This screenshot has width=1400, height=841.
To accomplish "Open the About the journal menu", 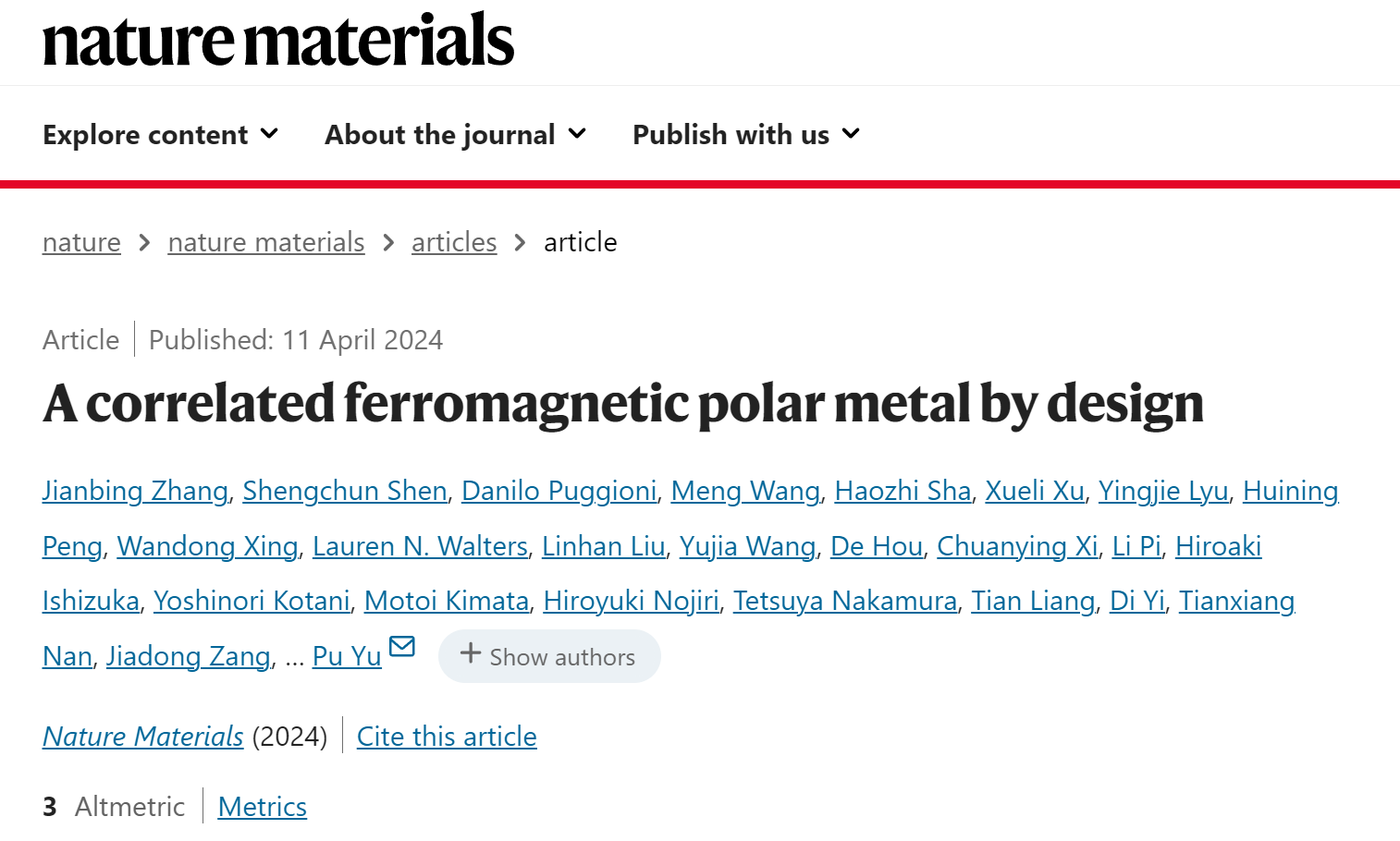I will click(456, 135).
